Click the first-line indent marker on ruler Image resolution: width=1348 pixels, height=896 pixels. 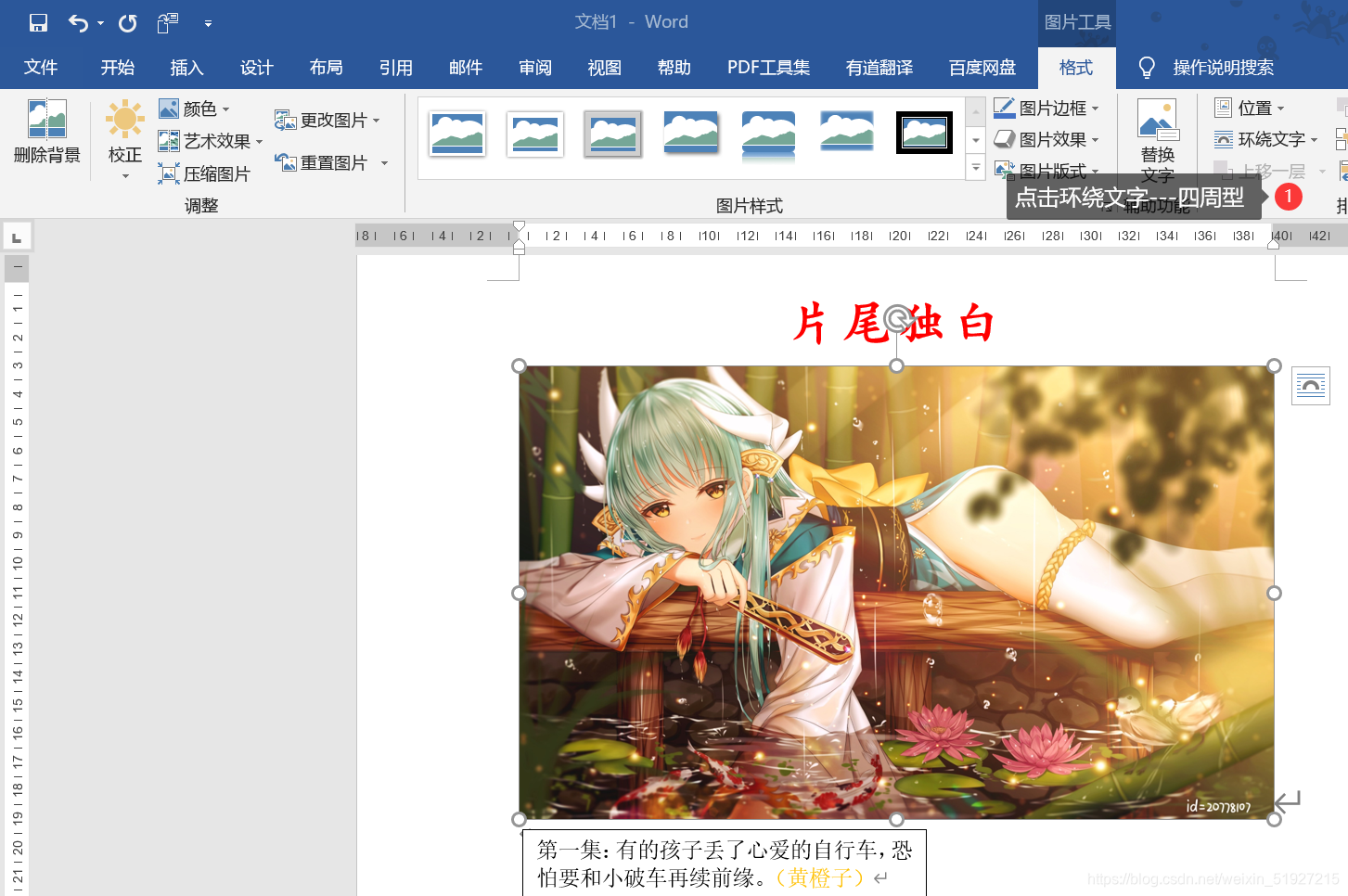(519, 226)
